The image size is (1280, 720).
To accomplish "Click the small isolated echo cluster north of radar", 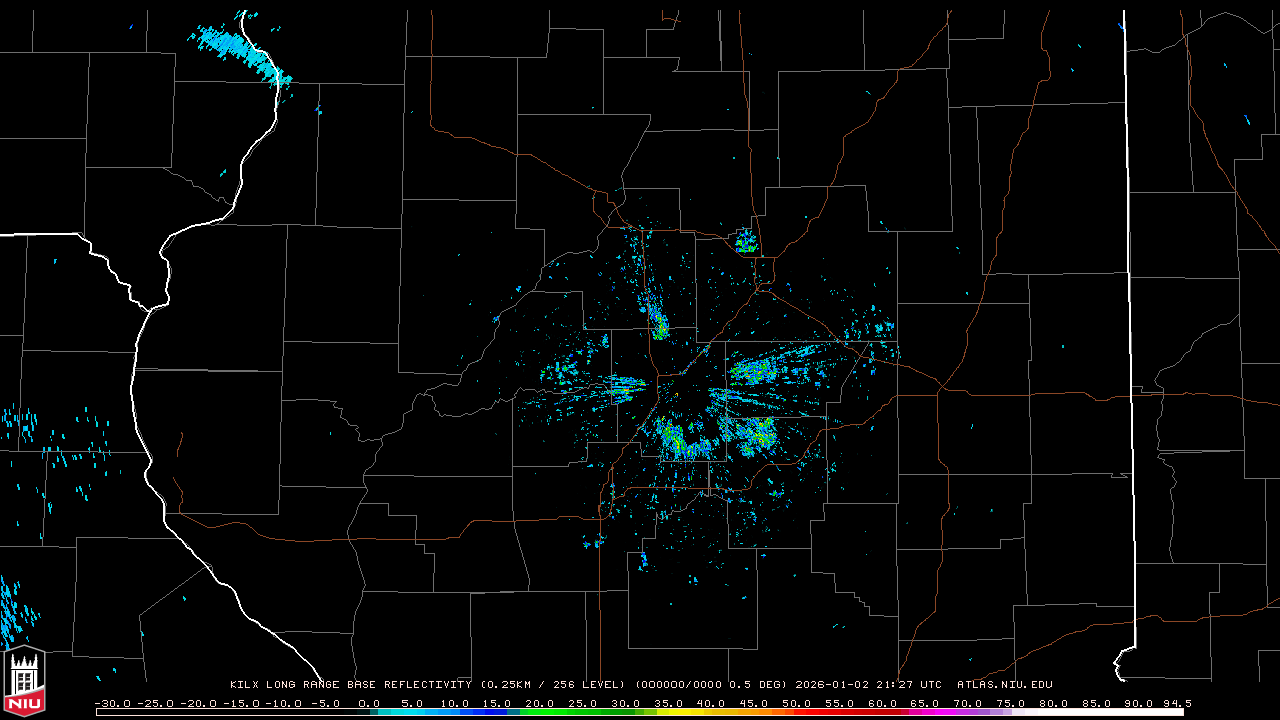I will tap(746, 241).
